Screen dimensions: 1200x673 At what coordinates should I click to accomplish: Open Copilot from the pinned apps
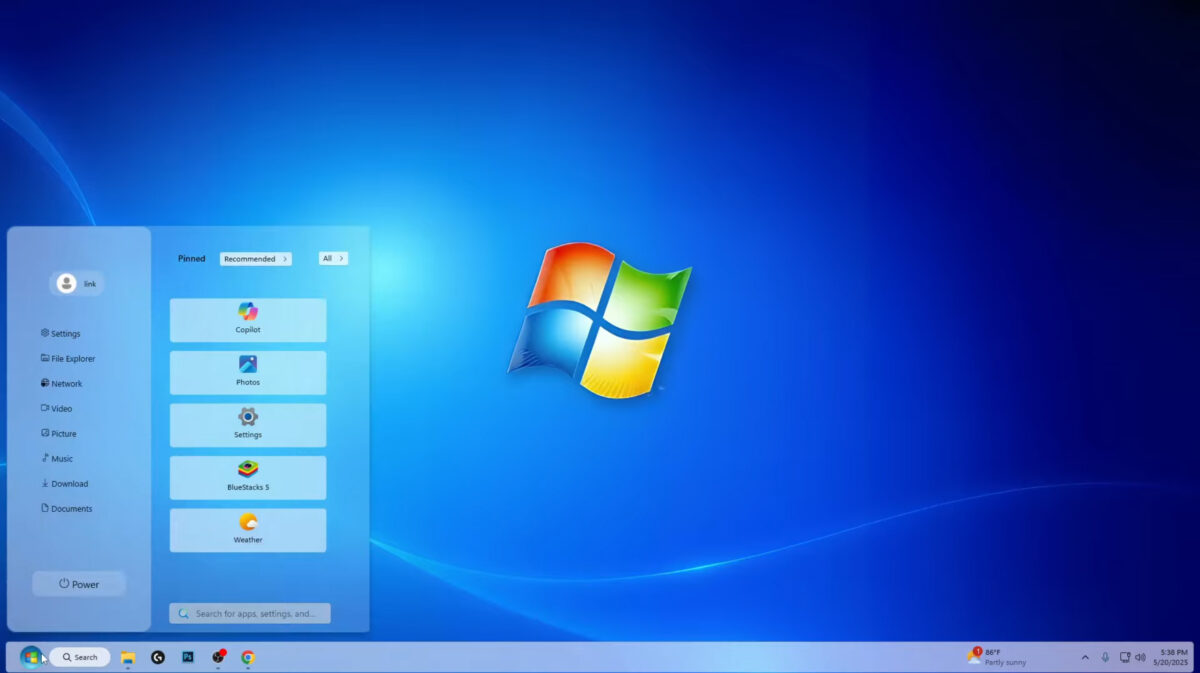[x=247, y=318]
